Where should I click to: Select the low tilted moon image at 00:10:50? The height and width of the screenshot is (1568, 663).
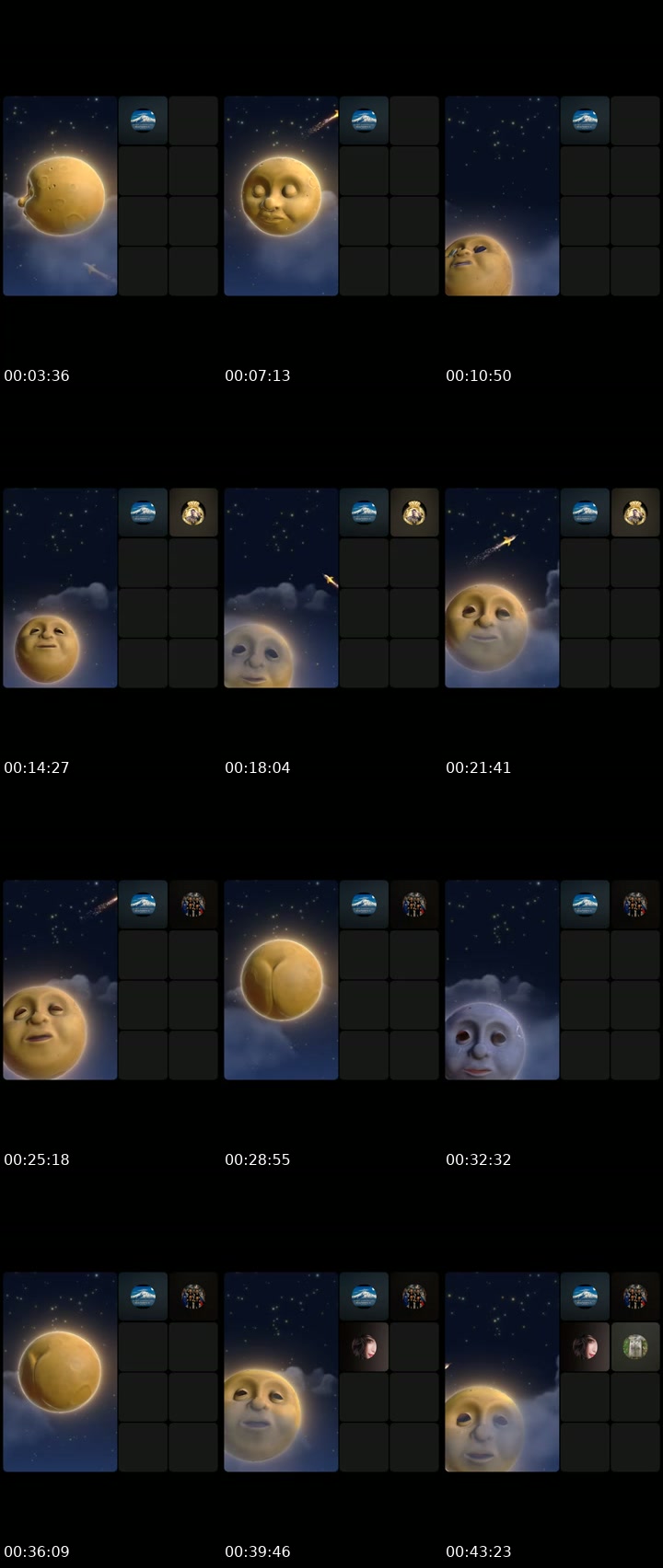(502, 196)
